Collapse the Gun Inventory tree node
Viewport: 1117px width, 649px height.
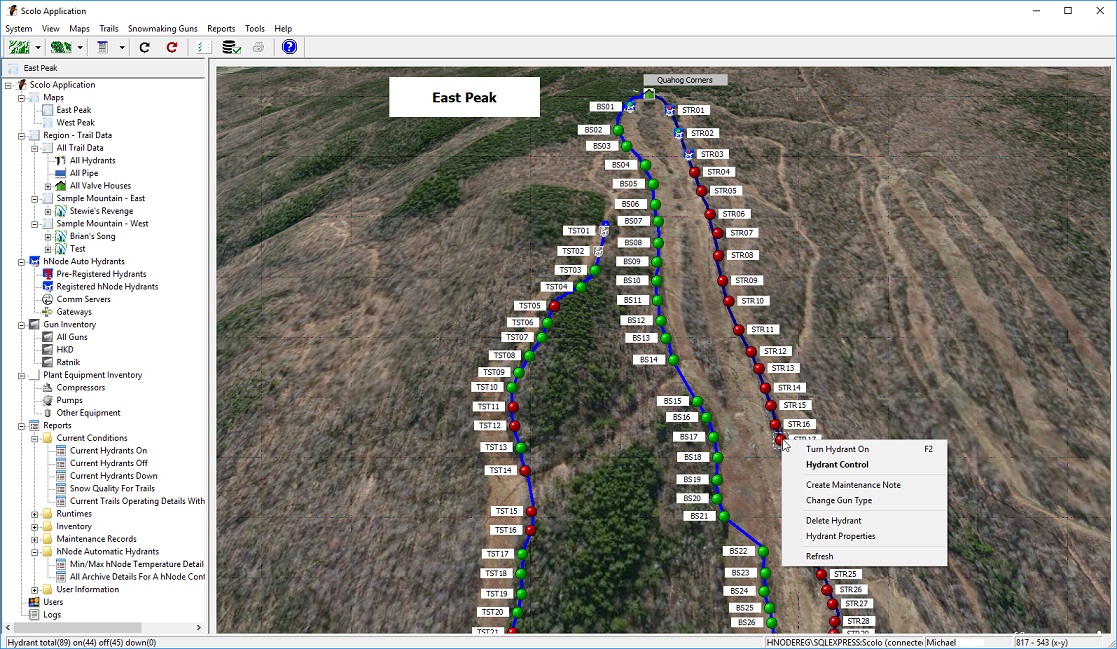coord(21,325)
